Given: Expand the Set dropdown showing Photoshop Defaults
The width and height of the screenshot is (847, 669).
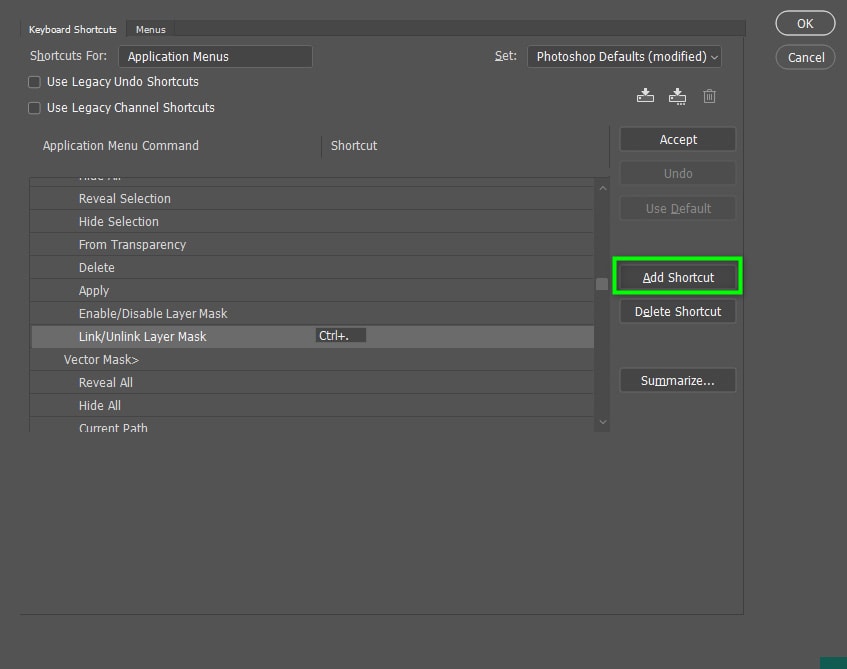Looking at the screenshot, I should 624,57.
